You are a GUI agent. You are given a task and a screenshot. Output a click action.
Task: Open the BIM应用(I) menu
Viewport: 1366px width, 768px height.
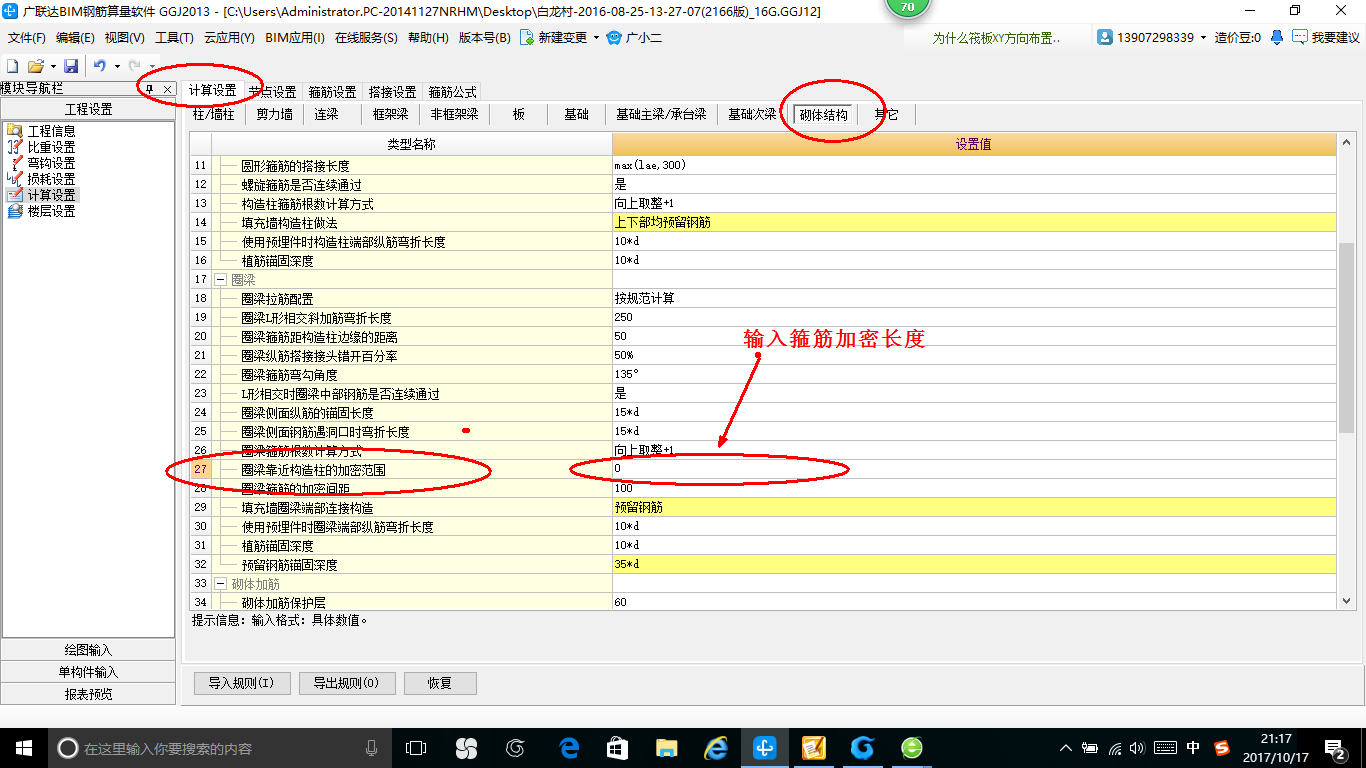point(295,38)
